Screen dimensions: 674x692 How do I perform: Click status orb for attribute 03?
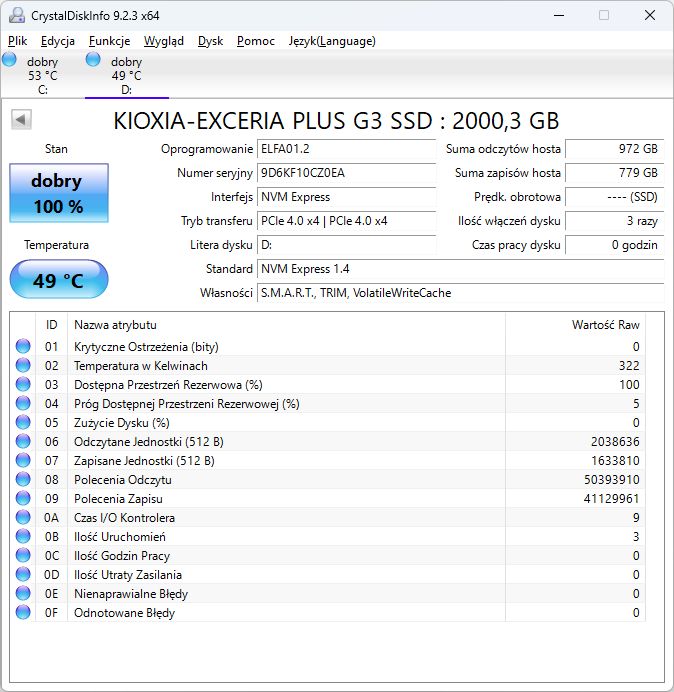[23, 384]
